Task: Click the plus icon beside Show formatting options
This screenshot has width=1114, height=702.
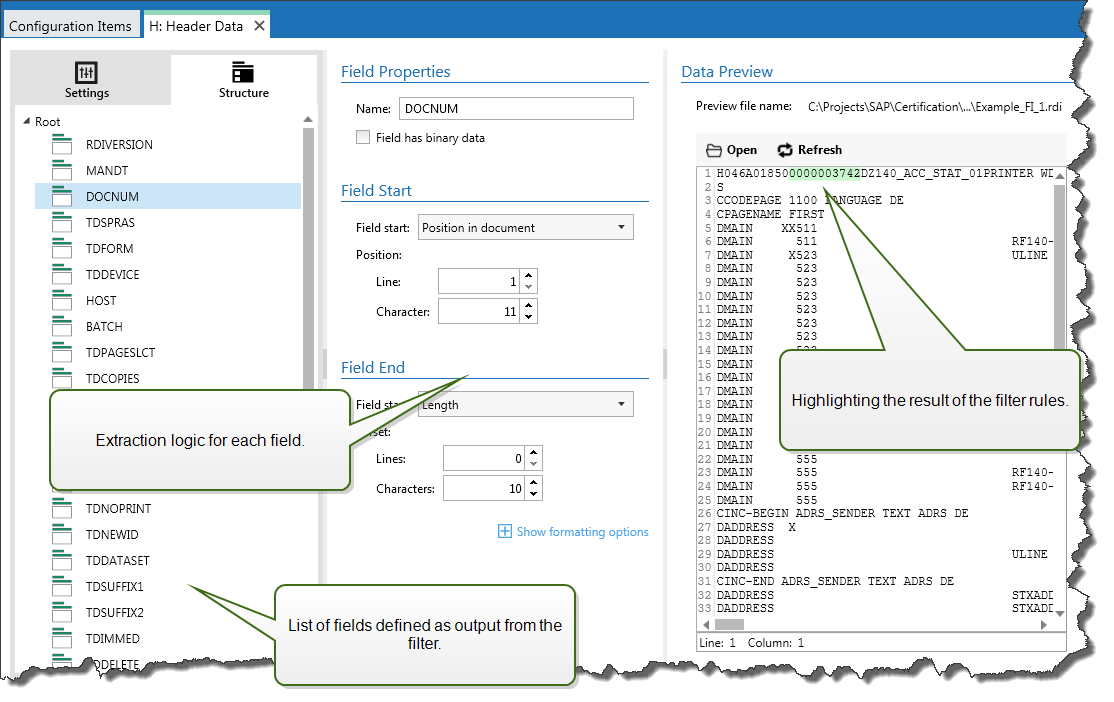Action: point(505,532)
